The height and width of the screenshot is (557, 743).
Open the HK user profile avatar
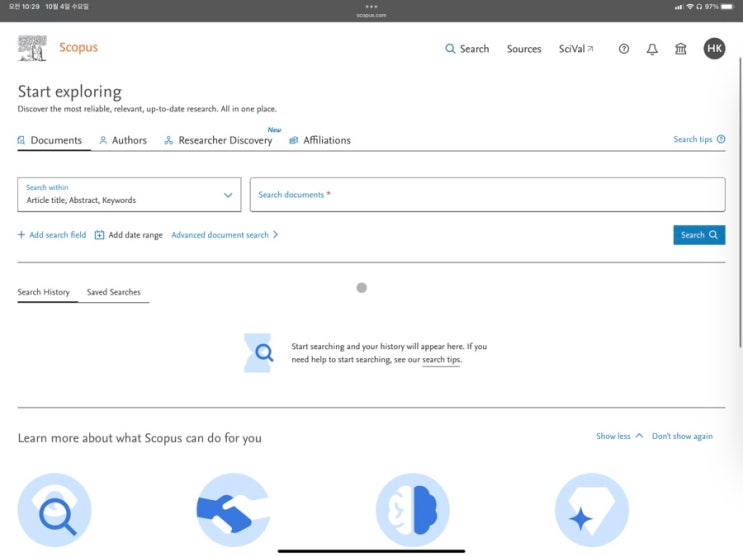(714, 48)
